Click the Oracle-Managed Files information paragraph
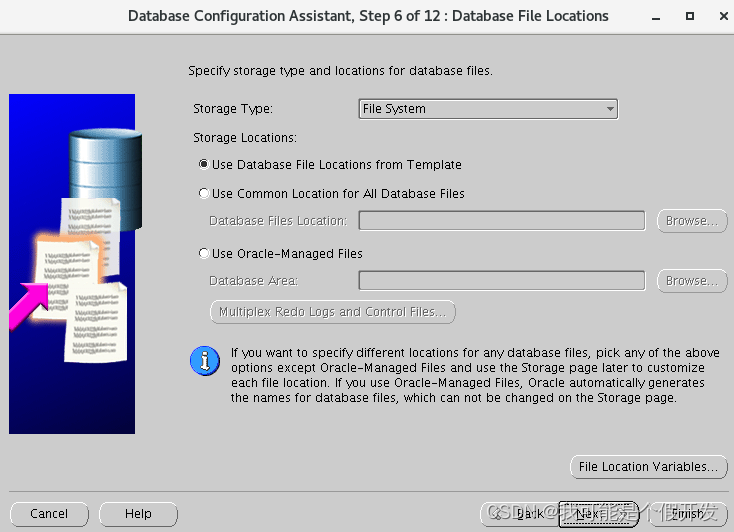The image size is (734, 532). 475,375
